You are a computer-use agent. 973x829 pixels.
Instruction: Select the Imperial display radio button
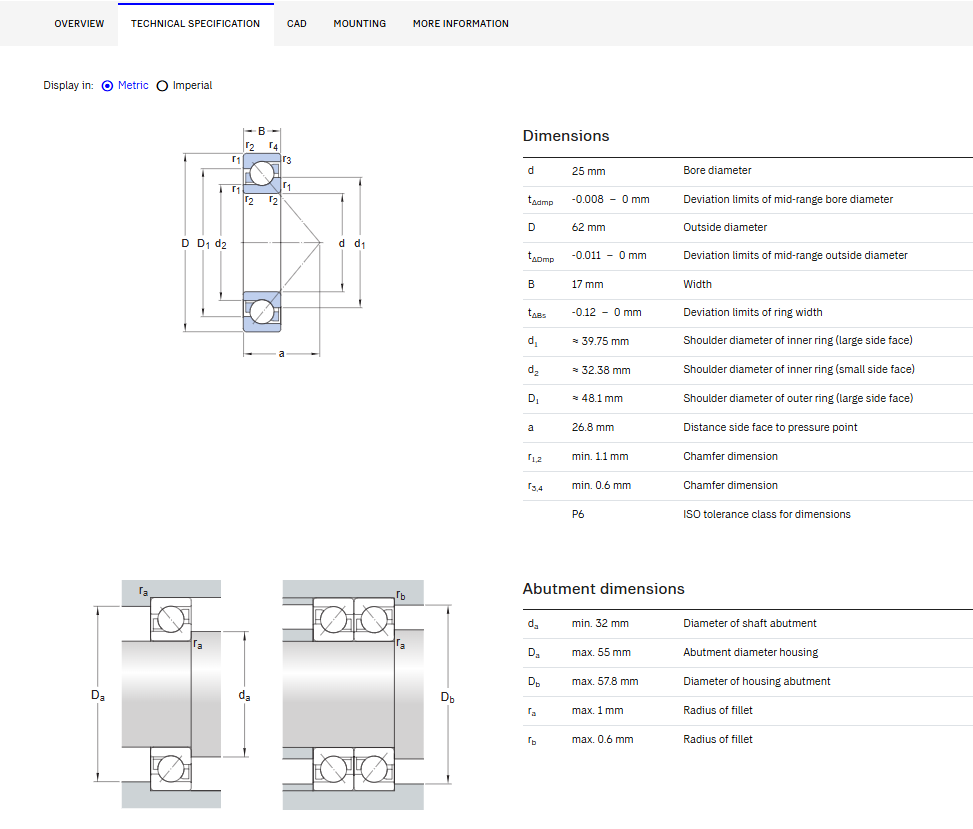tap(162, 86)
